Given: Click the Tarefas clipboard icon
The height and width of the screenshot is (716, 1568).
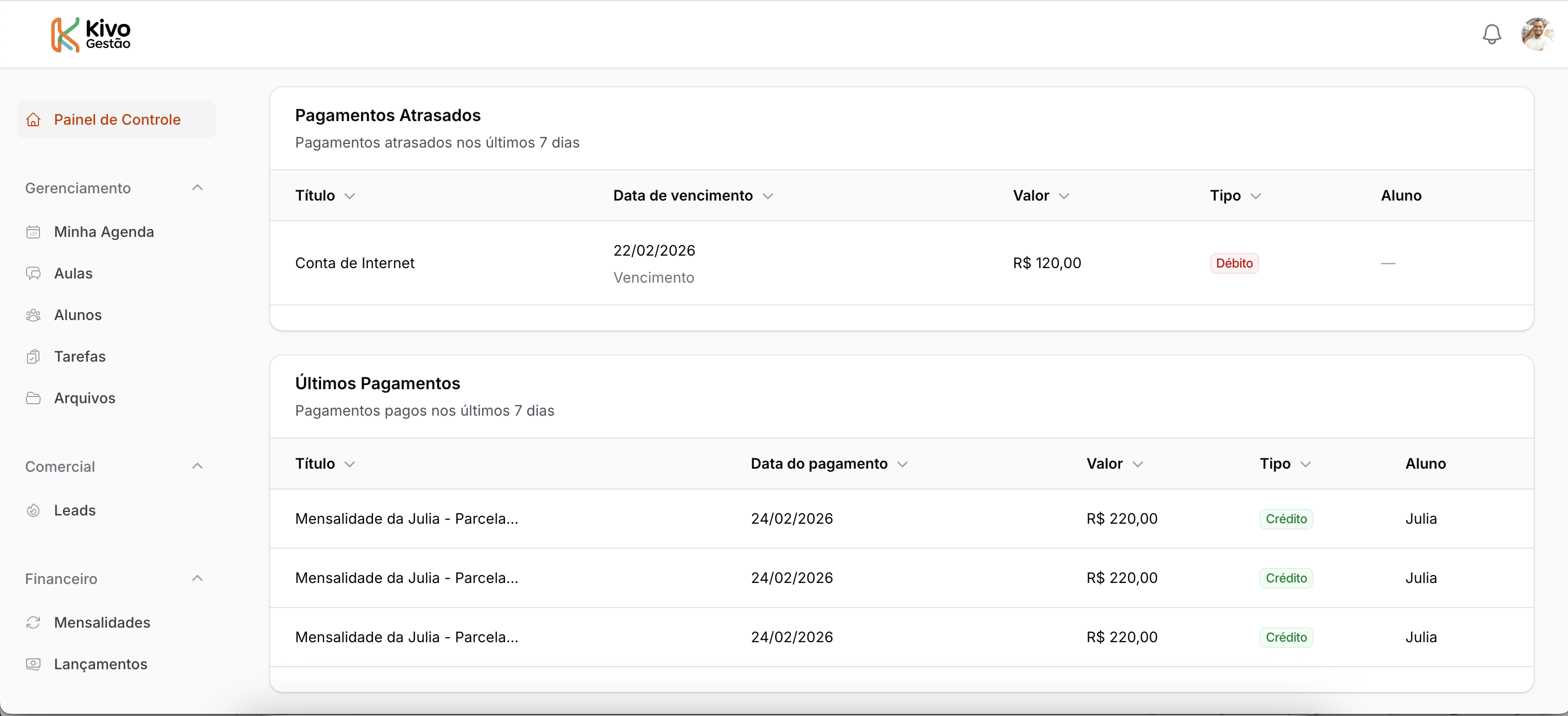Looking at the screenshot, I should [33, 356].
